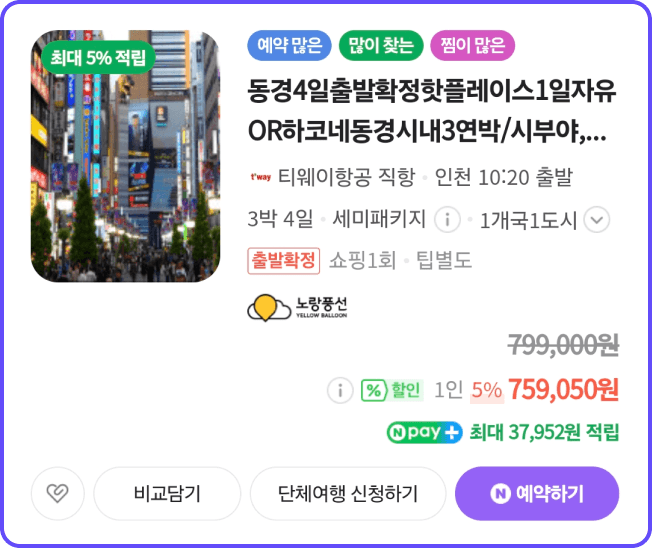Click the 노랑풍선 Yellow Balloon logo
The height and width of the screenshot is (548, 652).
tap(297, 308)
